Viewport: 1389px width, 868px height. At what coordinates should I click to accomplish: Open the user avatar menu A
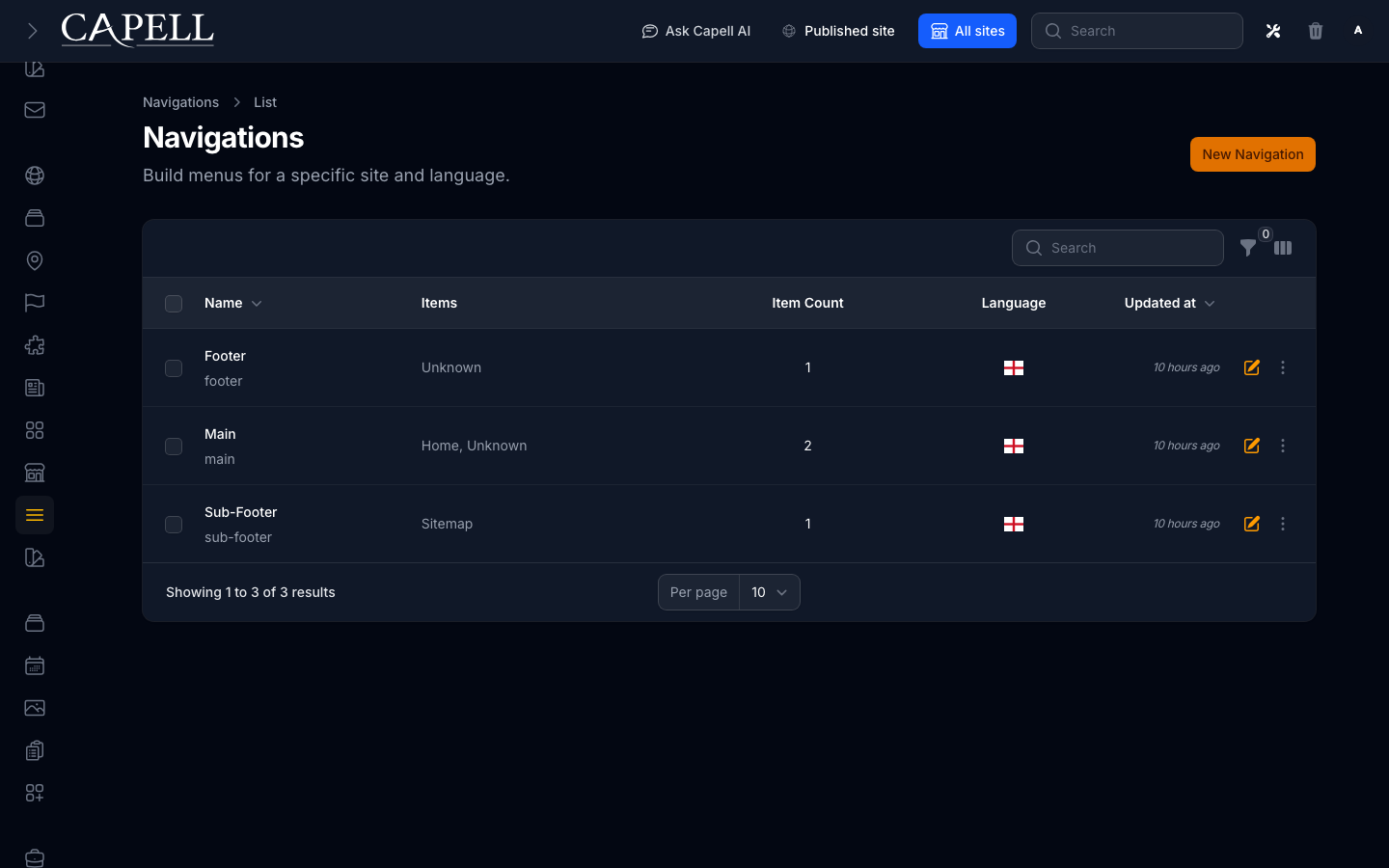click(1358, 31)
